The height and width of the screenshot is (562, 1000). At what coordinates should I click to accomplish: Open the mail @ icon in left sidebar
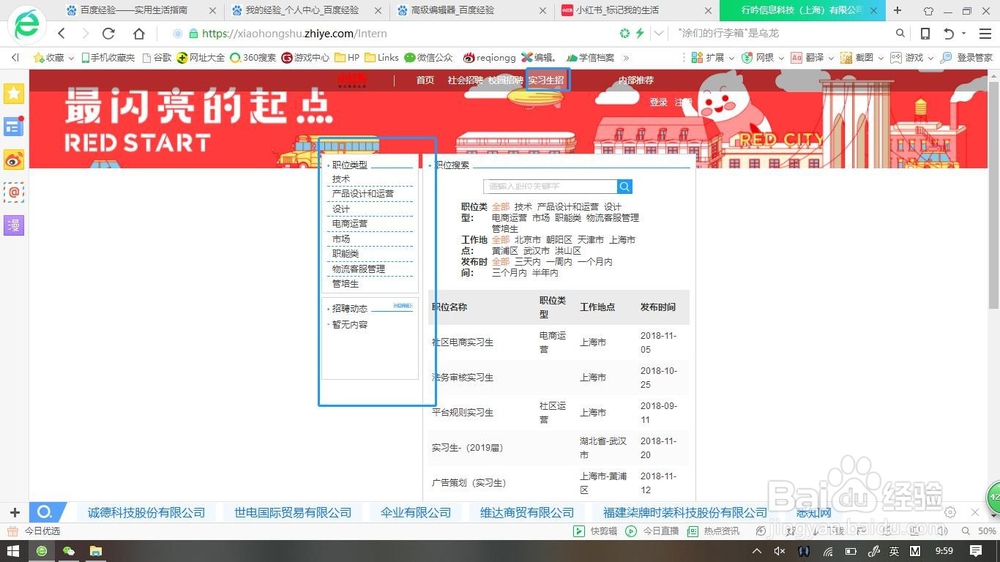[13, 192]
